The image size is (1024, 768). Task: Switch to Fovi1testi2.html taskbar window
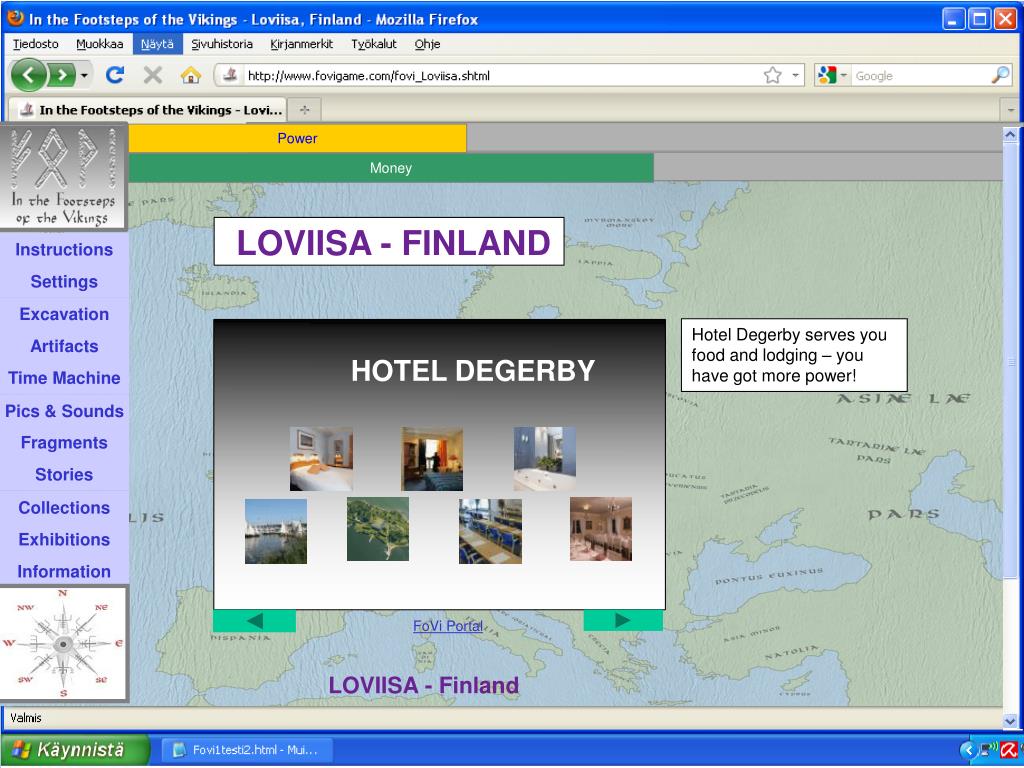coord(247,750)
